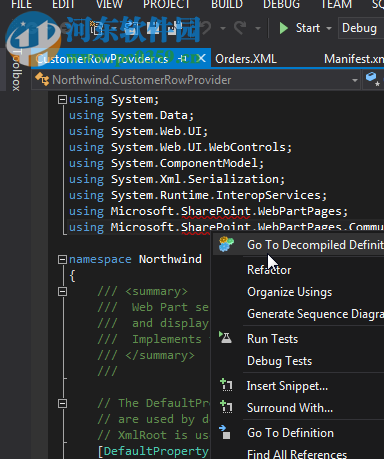Open the Redo history dropdown arrow
Screen dimensions: 384x459
pos(258,28)
